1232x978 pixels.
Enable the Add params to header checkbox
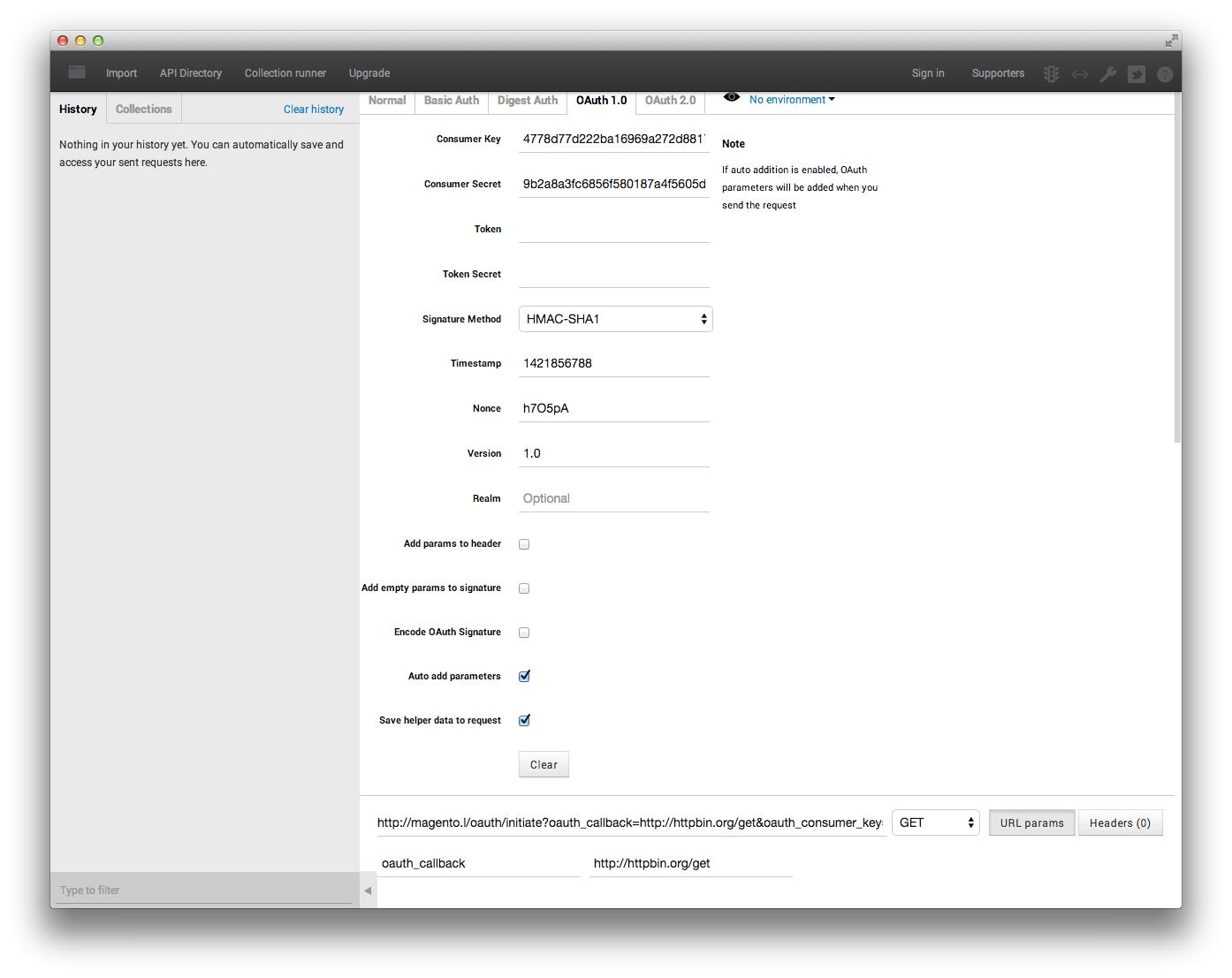(x=524, y=543)
